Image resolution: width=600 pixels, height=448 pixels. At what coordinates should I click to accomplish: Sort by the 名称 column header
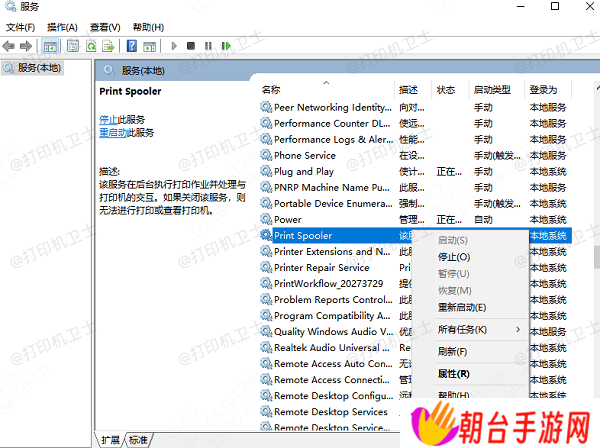tap(271, 90)
